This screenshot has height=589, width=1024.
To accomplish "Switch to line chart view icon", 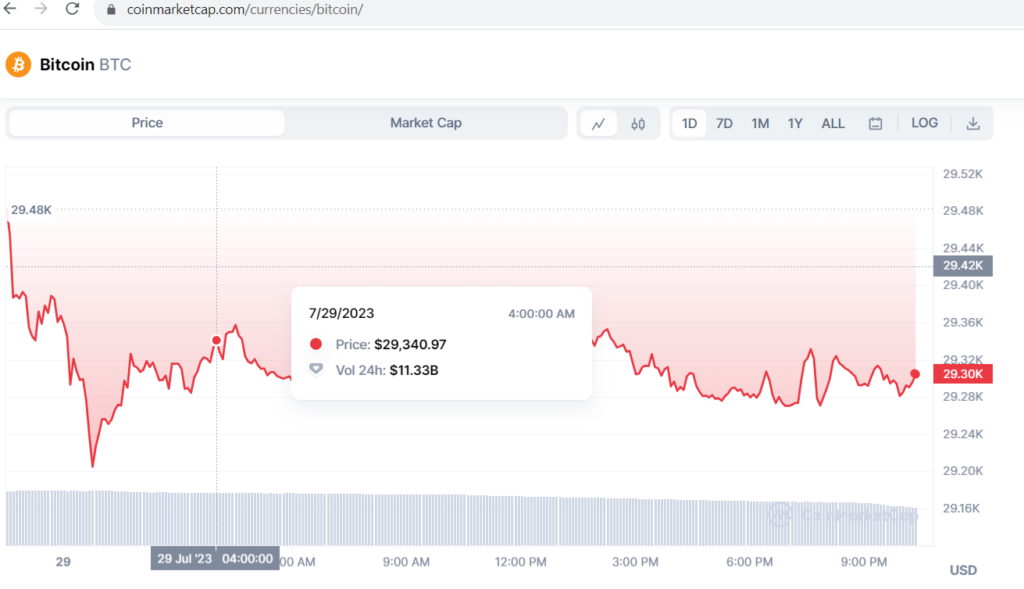I will (599, 124).
